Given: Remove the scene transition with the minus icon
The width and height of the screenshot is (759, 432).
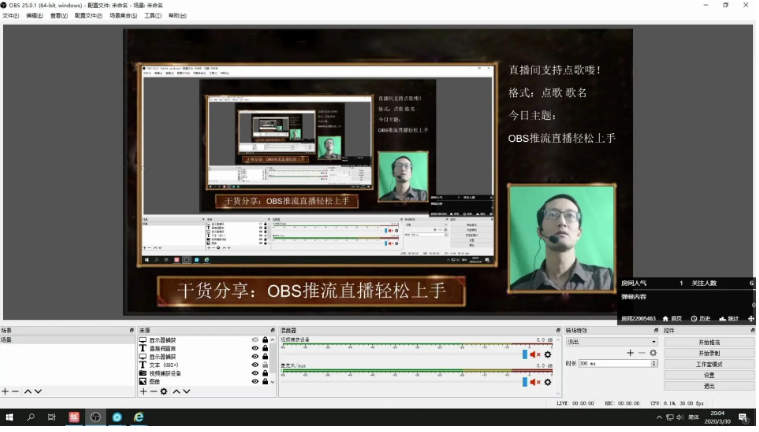Looking at the screenshot, I should pos(642,353).
